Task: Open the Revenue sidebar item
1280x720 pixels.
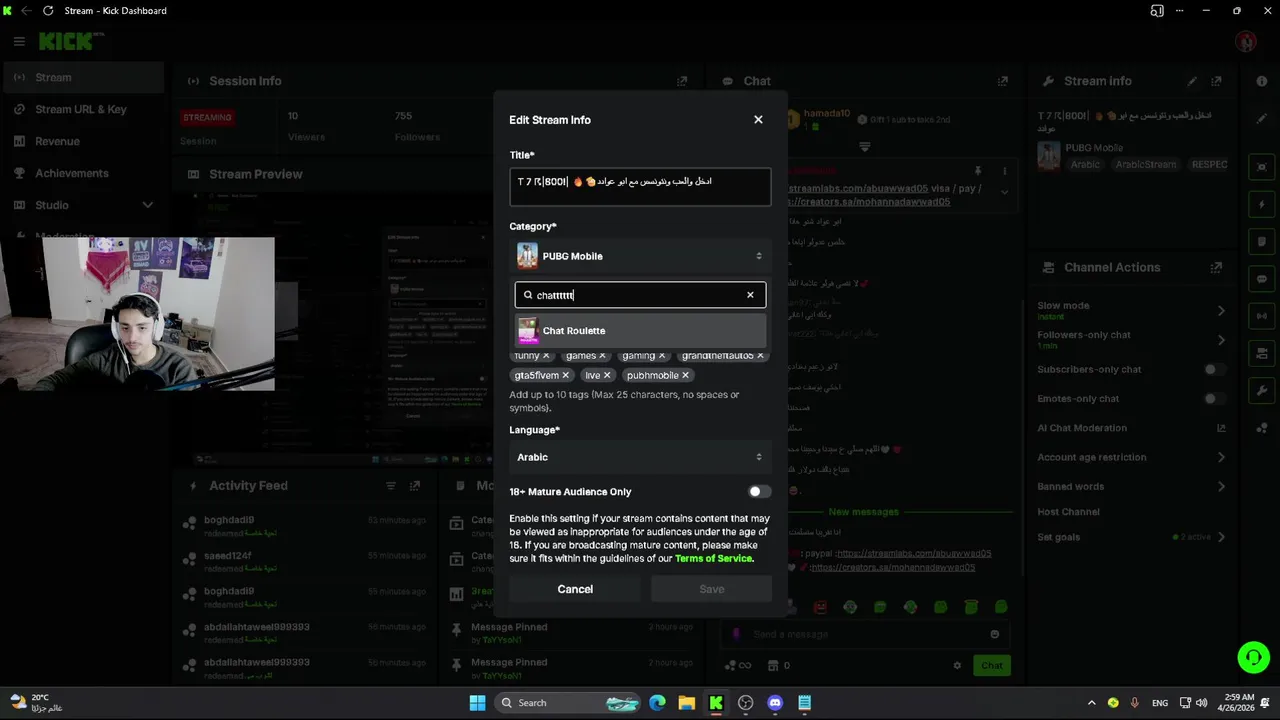Action: coord(82,142)
